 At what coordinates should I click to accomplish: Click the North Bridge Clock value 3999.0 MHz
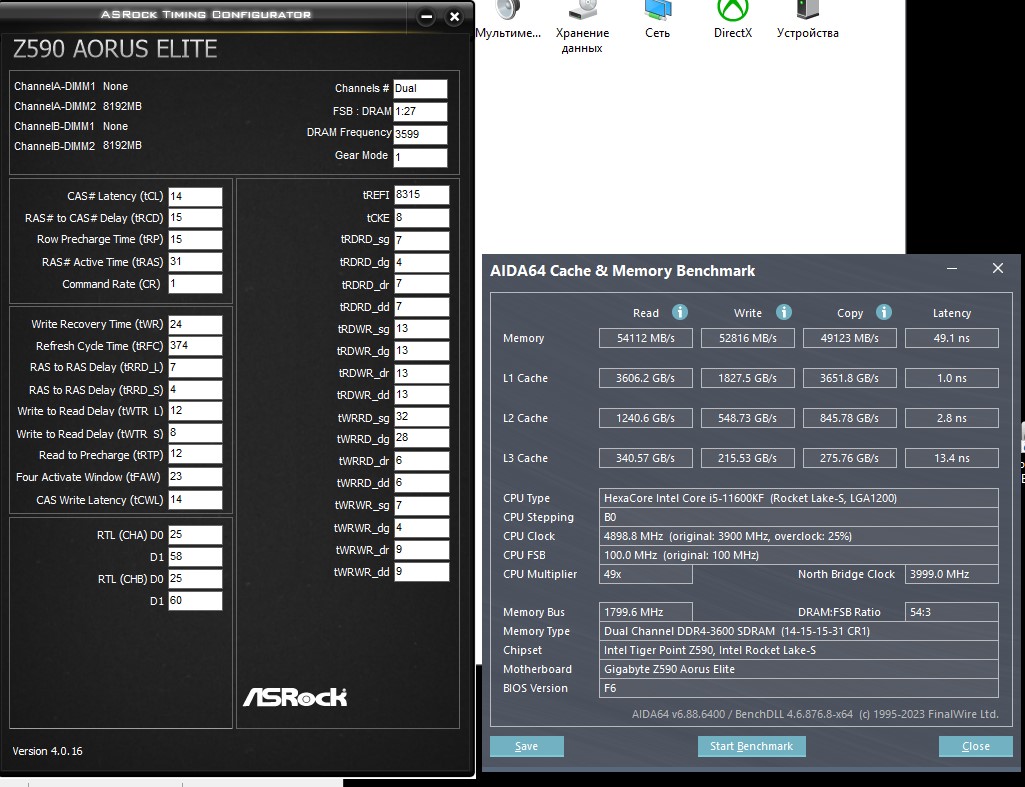(952, 574)
